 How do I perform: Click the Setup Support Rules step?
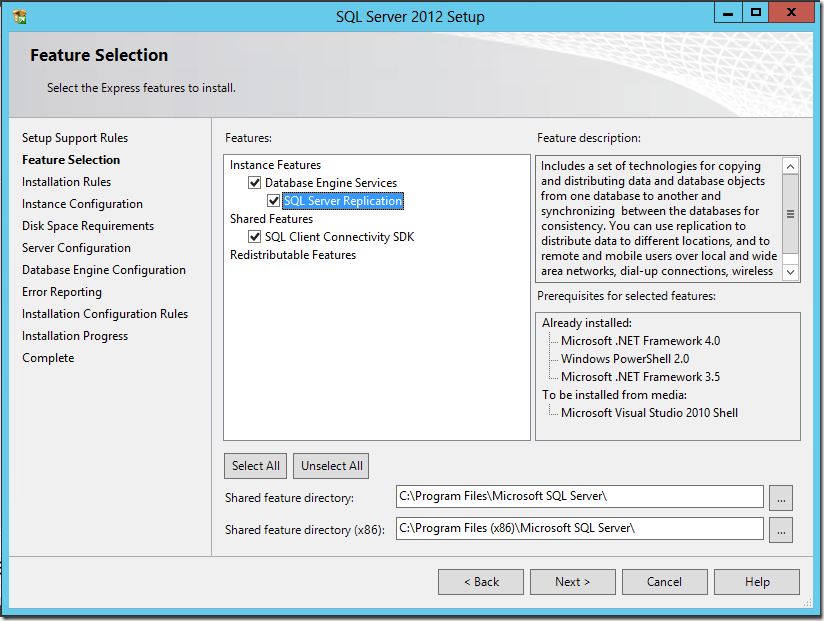click(75, 138)
